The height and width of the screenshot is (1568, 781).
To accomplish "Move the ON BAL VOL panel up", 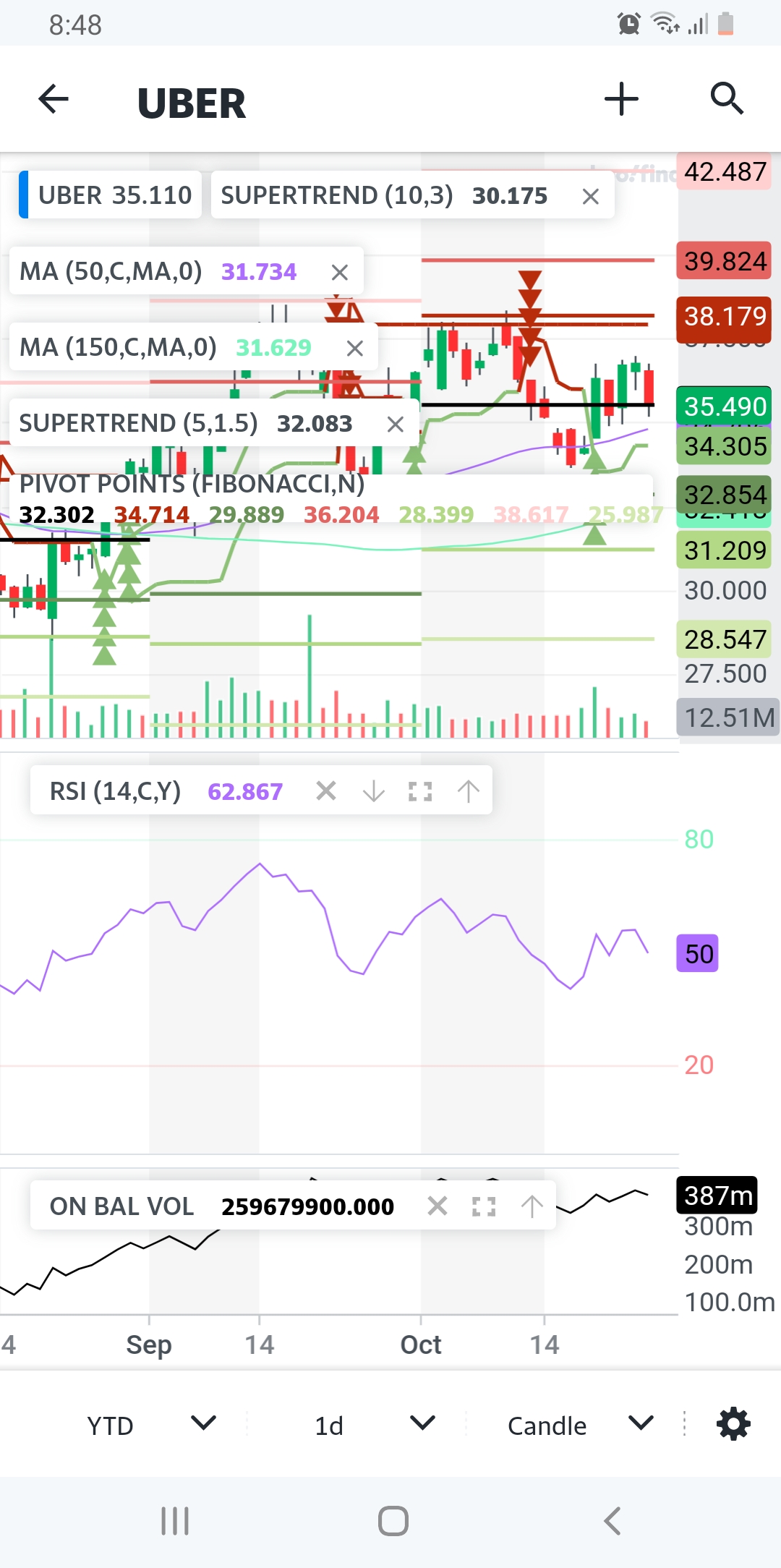I will tap(532, 1206).
